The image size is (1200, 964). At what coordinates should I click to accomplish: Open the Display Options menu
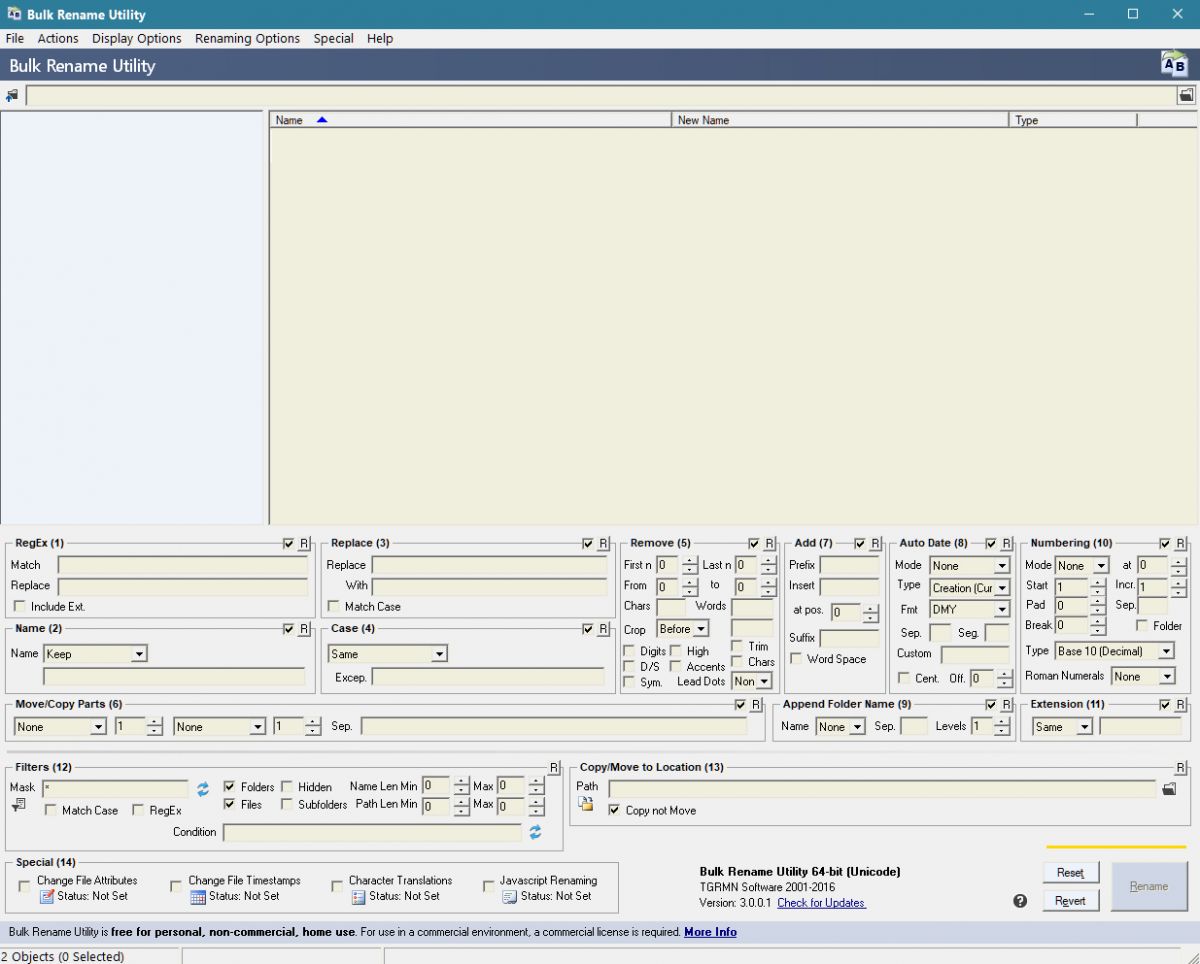tap(137, 38)
